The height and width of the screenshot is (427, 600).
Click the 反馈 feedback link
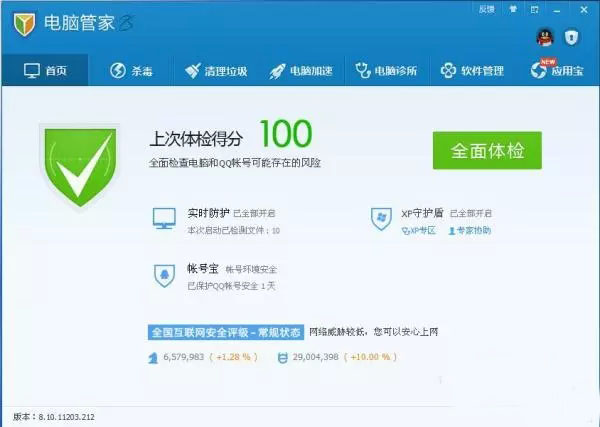487,9
